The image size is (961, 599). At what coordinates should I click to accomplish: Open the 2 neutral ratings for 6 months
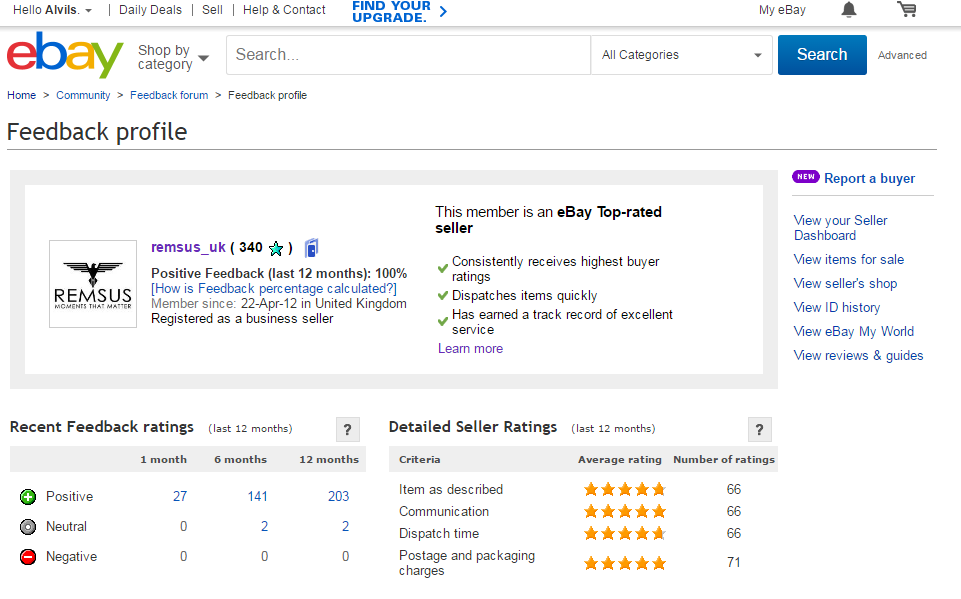264,526
